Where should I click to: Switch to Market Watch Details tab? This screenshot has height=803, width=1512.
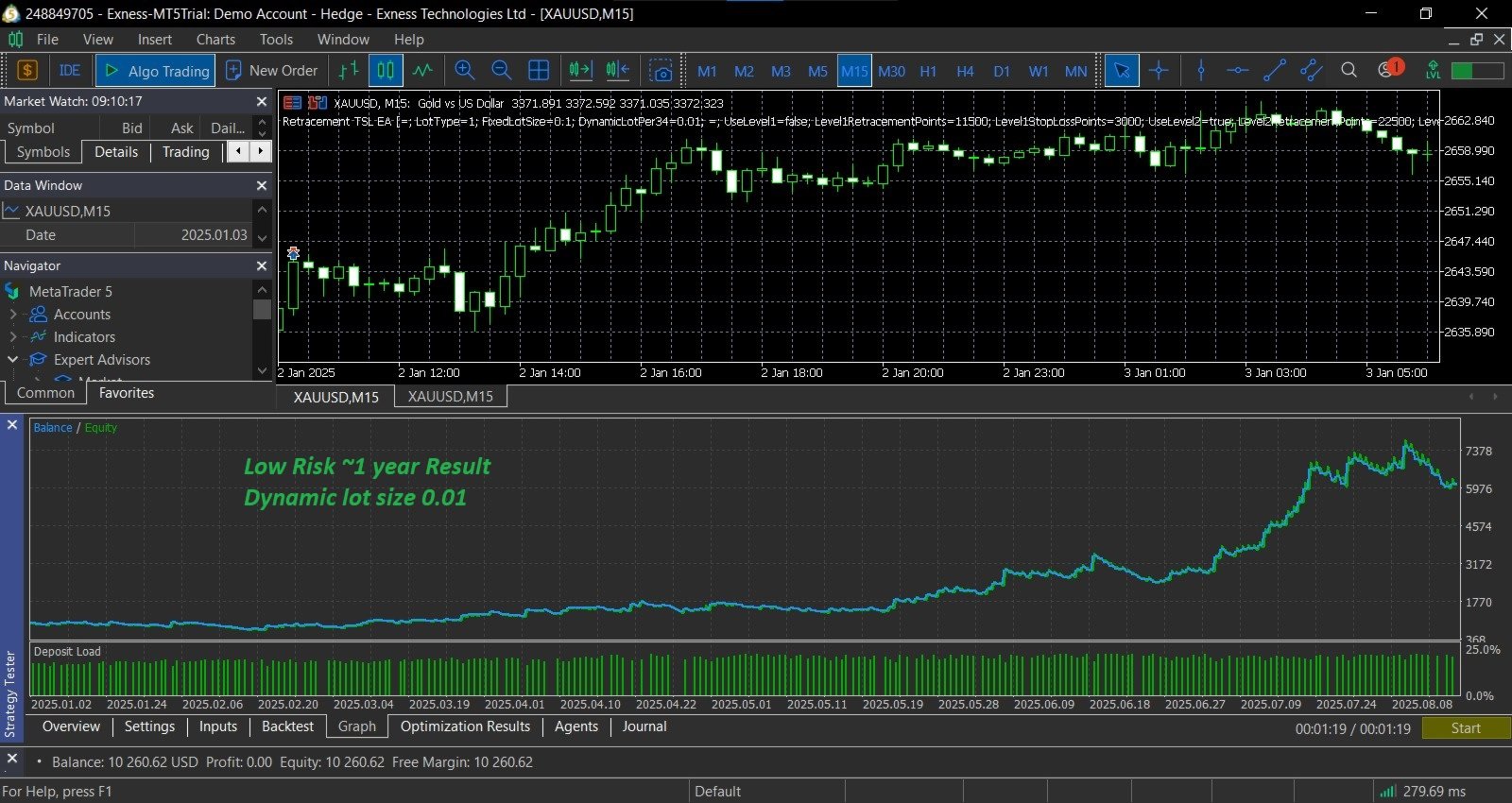click(116, 152)
